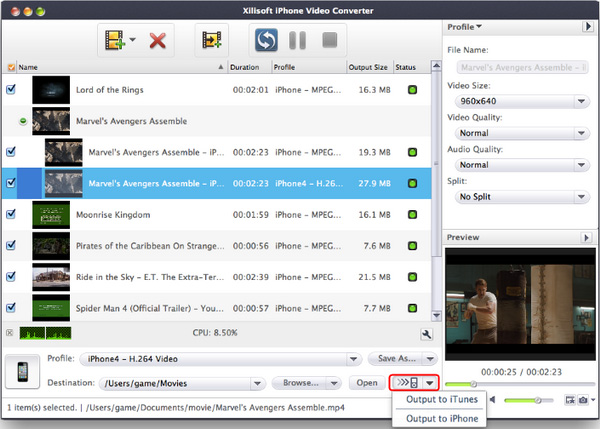
Task: Open the Split No Split dropdown
Action: (522, 197)
